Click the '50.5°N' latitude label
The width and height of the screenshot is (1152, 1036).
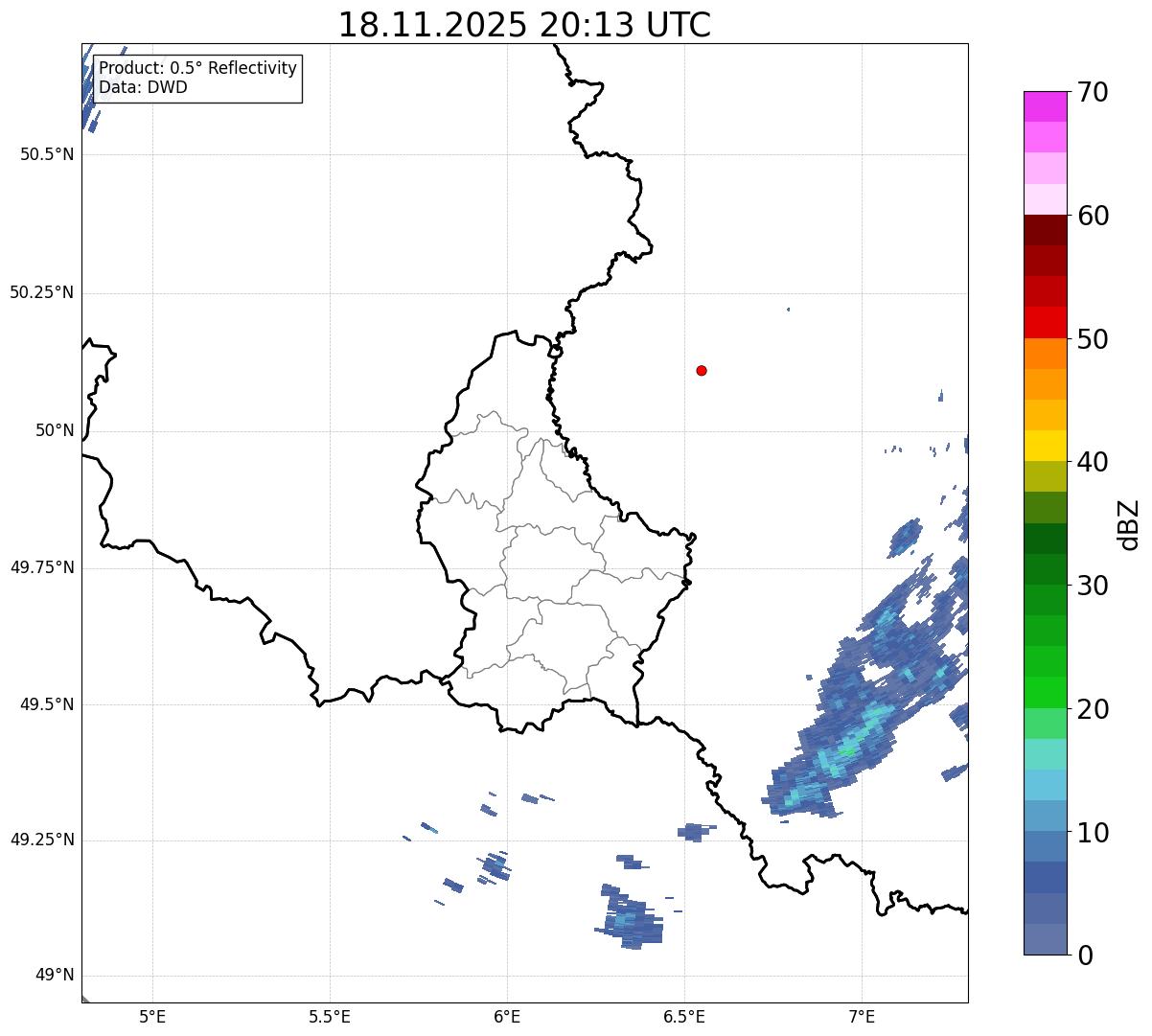click(x=47, y=154)
